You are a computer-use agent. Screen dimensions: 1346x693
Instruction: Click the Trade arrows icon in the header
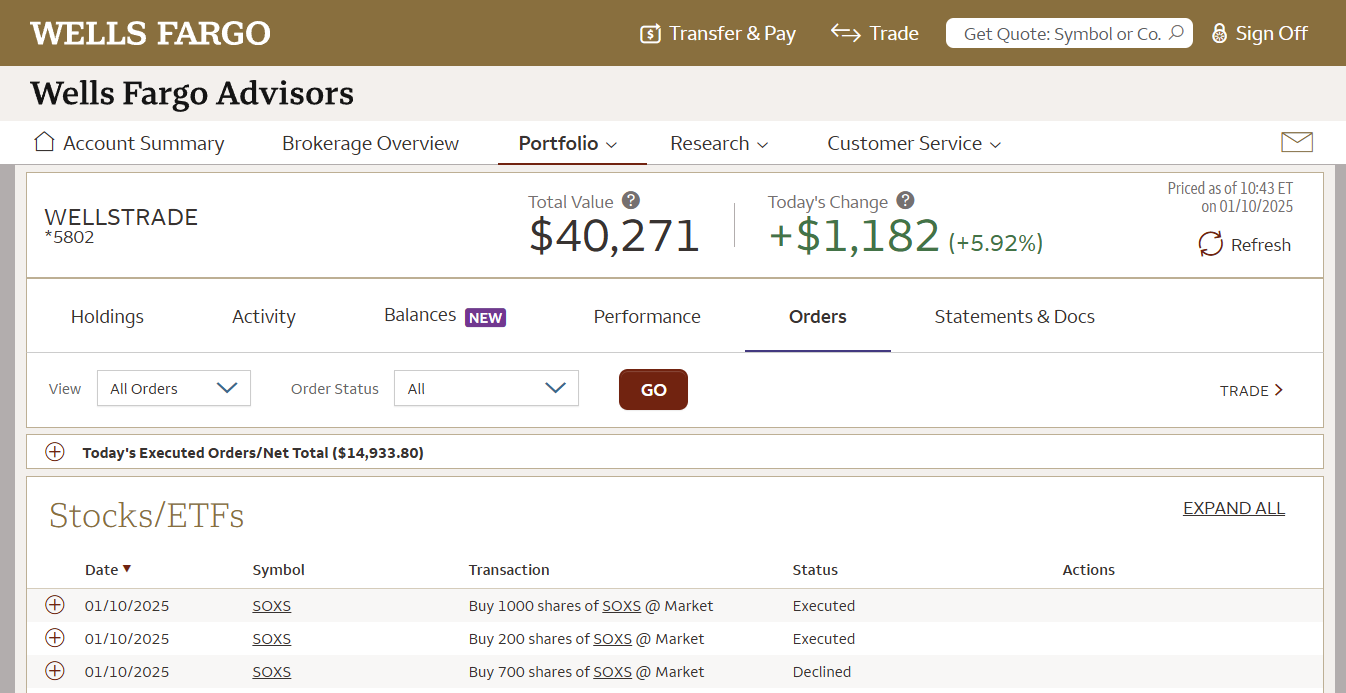coord(846,33)
